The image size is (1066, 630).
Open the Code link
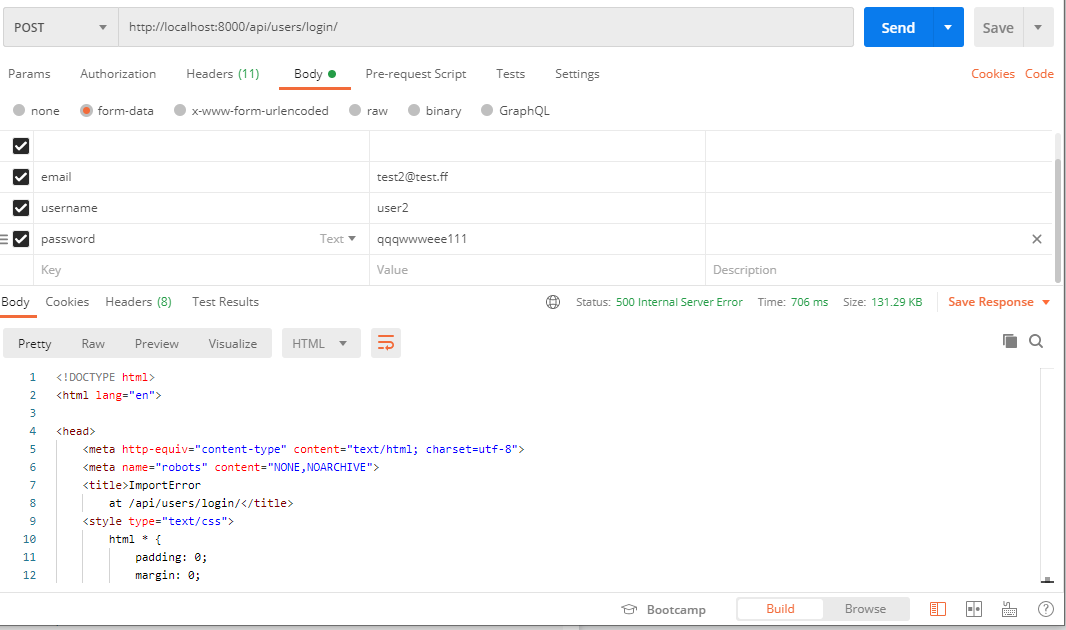[x=1039, y=73]
